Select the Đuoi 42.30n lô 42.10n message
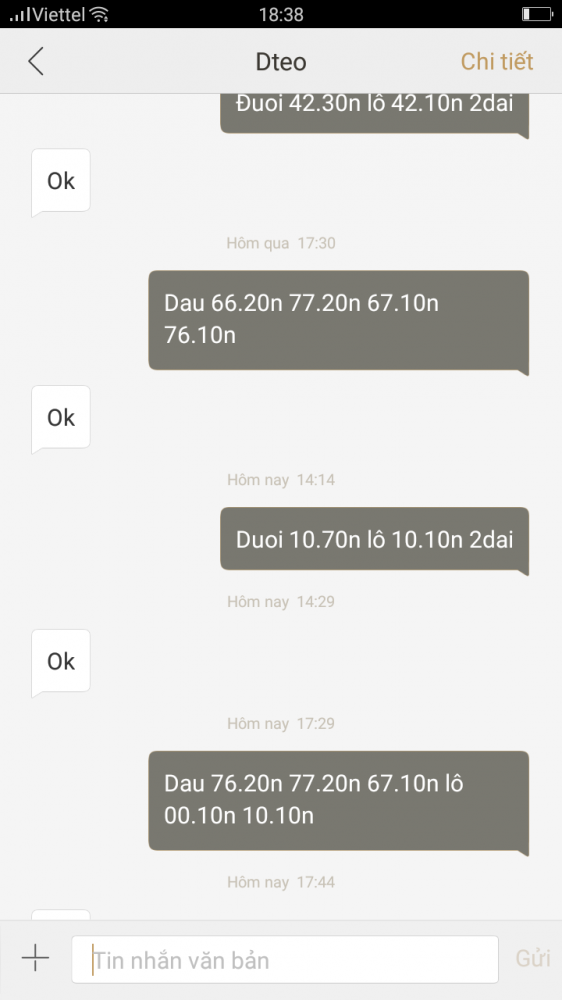Viewport: 562px width, 1000px height. [x=374, y=114]
